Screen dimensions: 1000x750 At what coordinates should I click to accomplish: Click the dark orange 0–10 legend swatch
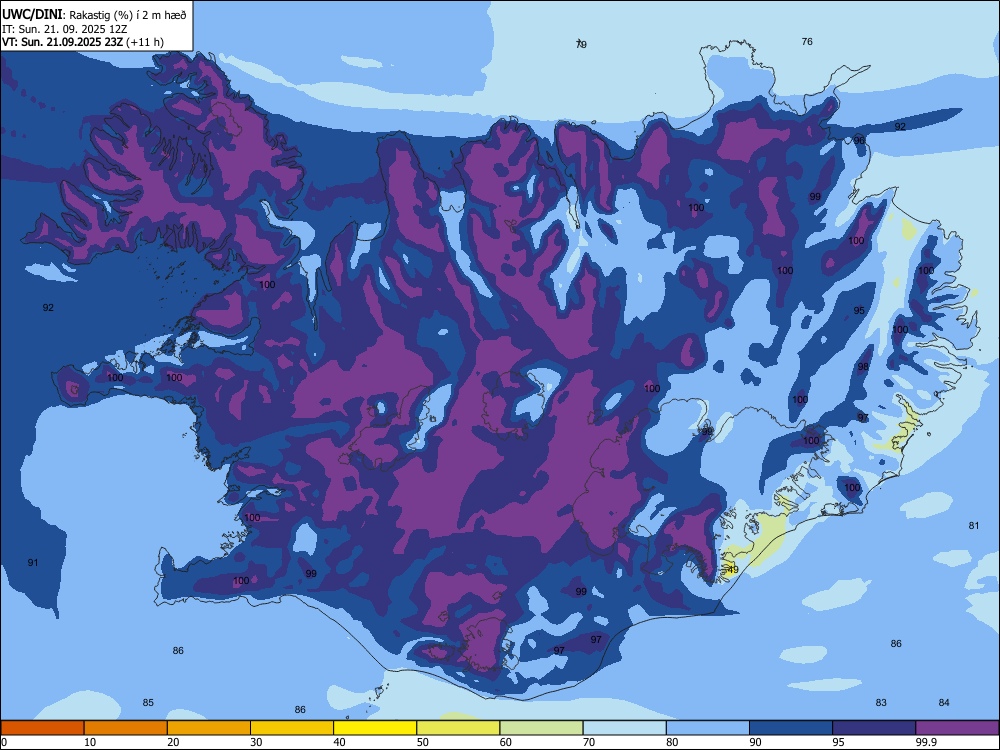point(42,728)
